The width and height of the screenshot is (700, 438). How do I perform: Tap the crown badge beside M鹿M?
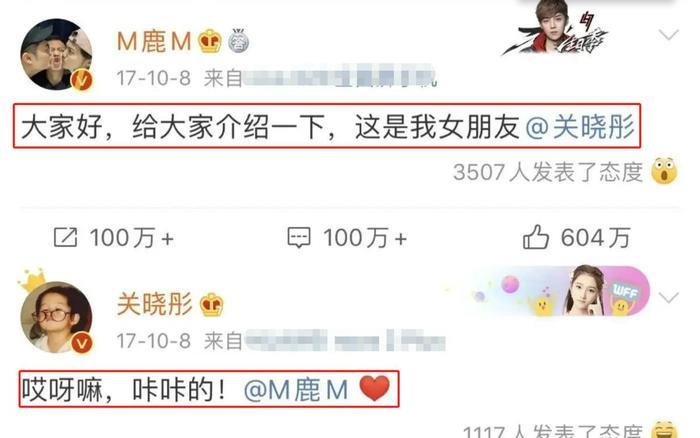click(210, 41)
